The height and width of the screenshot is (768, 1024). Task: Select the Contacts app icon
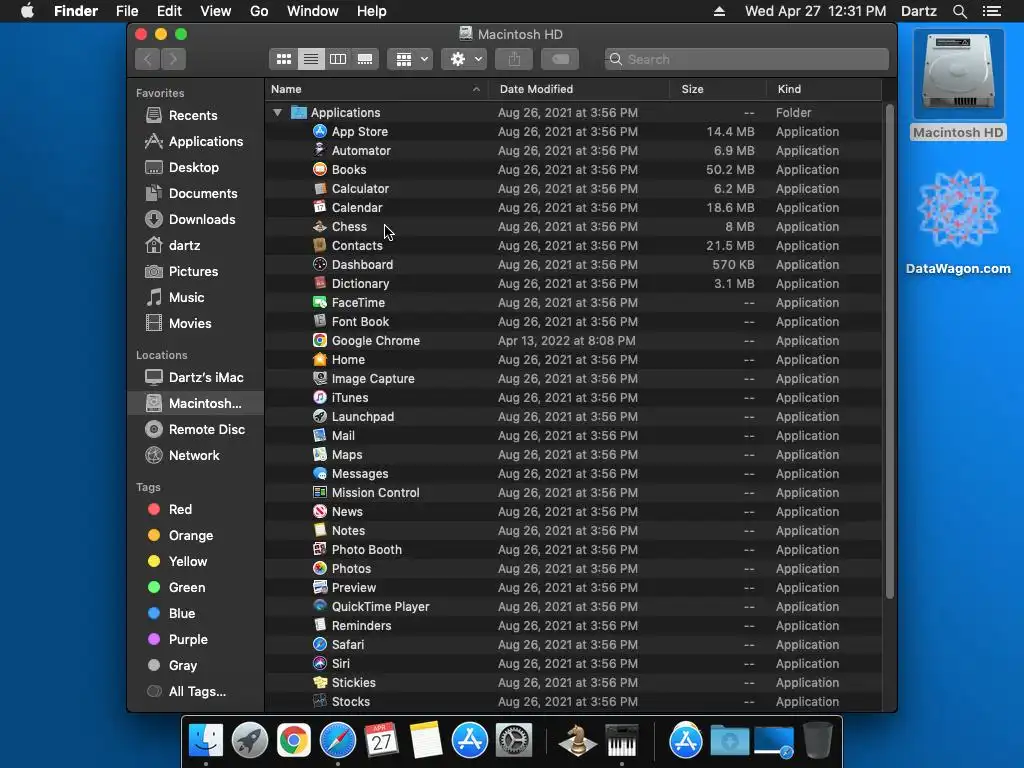319,246
